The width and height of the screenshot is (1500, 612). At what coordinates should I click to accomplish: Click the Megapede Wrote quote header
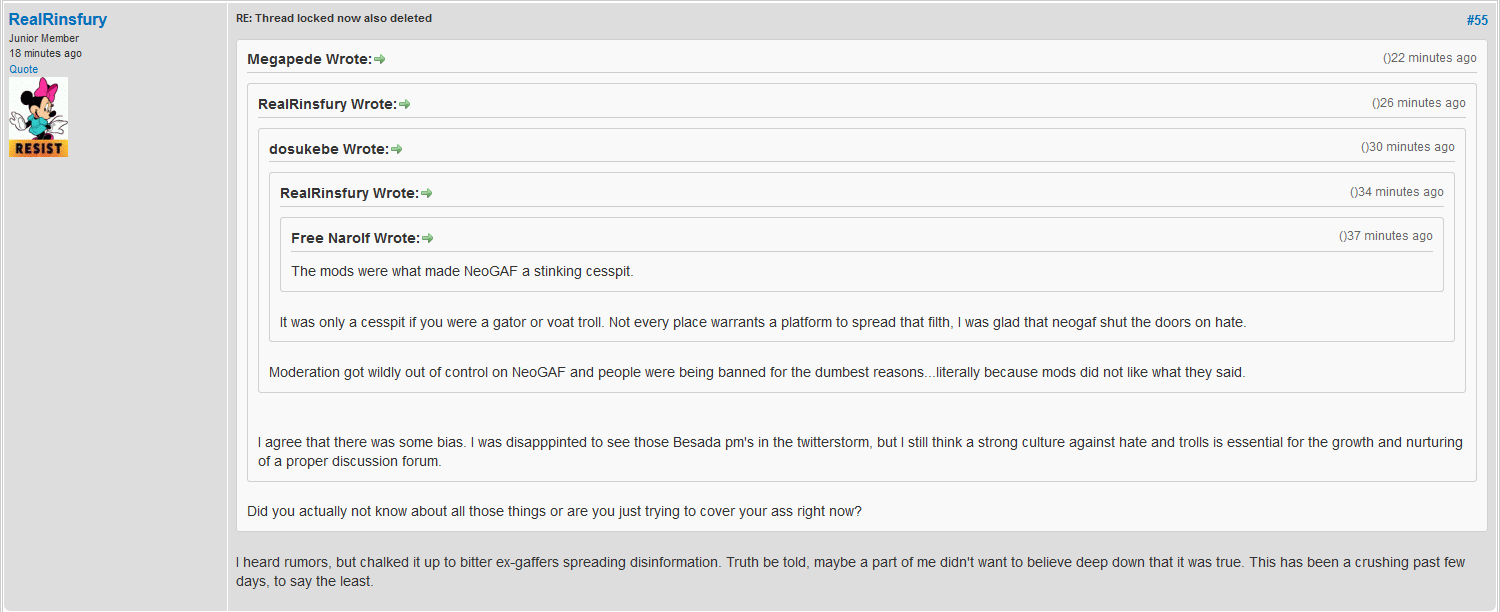coord(309,59)
